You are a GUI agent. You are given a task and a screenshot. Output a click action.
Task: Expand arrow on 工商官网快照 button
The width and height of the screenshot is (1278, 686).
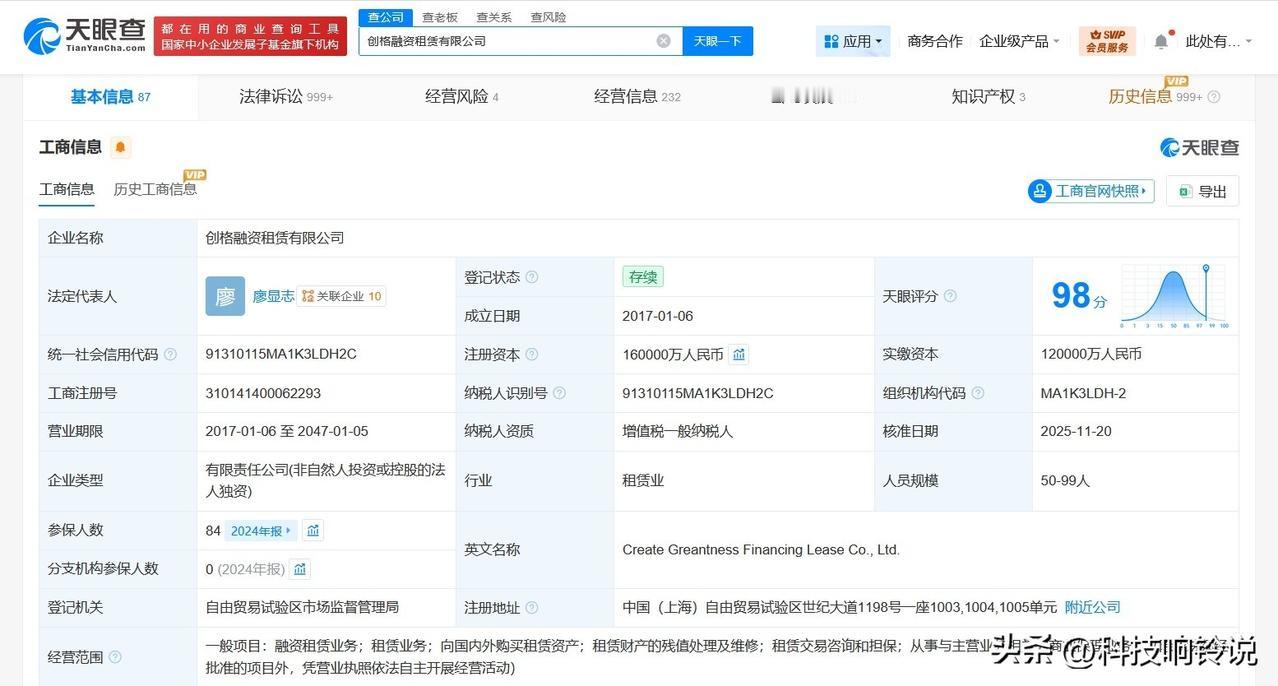[1146, 191]
